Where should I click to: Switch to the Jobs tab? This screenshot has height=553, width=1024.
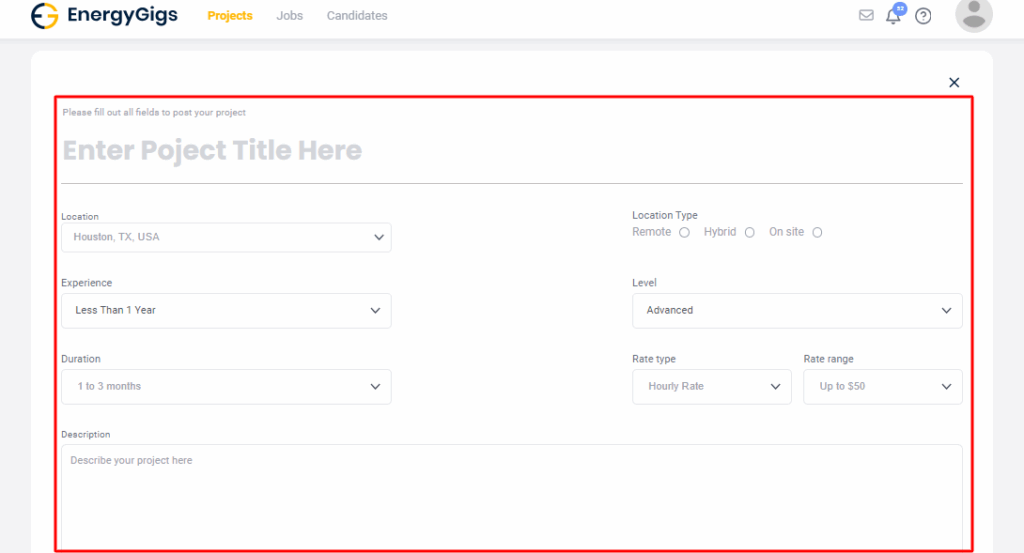click(290, 16)
